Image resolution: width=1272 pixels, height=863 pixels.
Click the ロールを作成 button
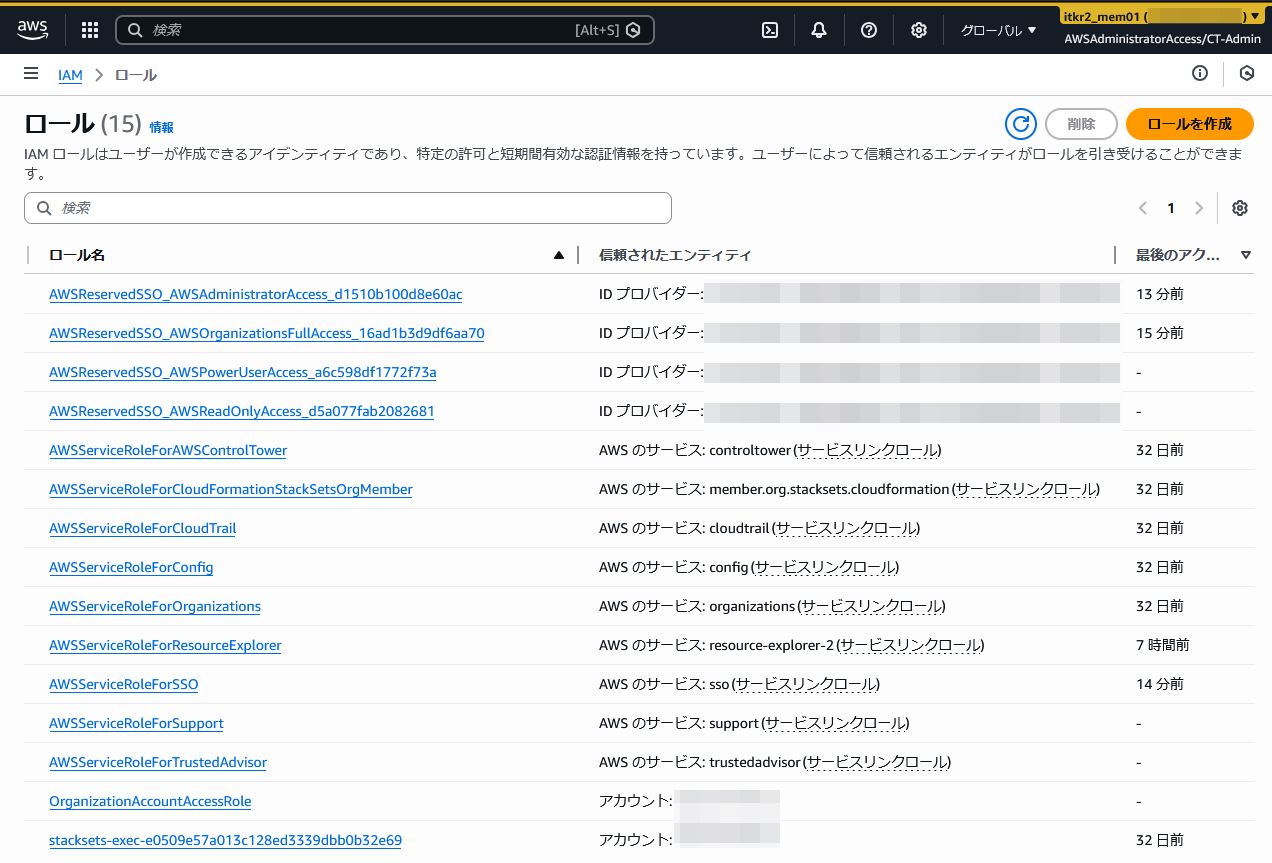tap(1189, 124)
